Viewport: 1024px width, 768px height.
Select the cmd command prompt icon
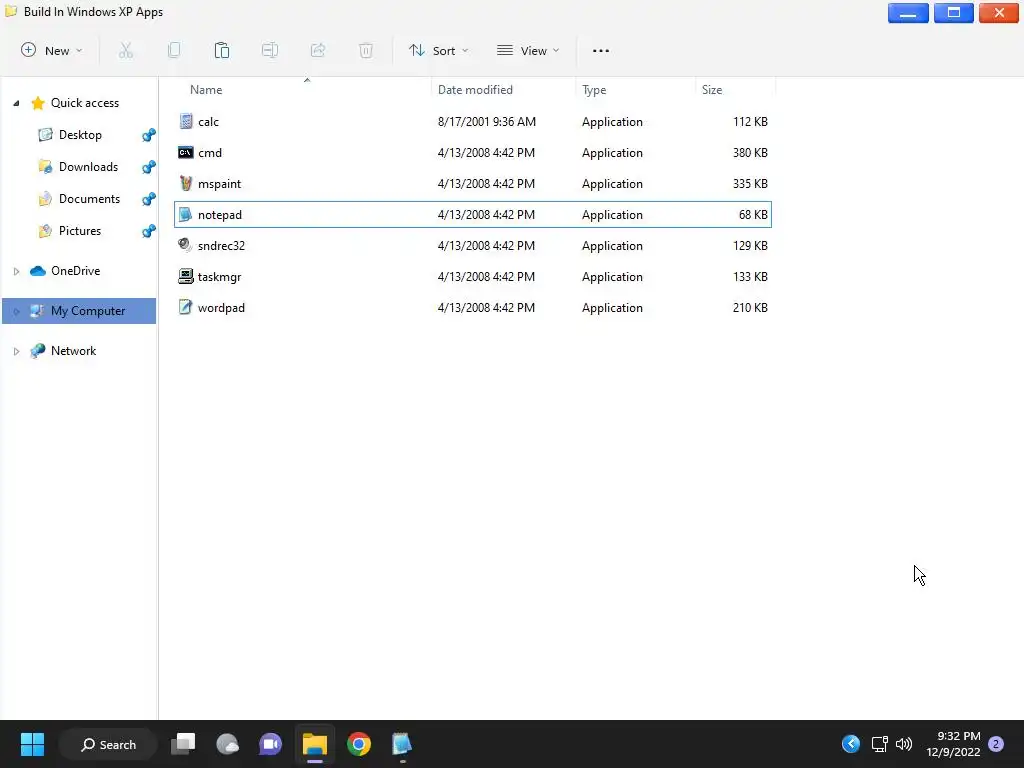[x=185, y=152]
